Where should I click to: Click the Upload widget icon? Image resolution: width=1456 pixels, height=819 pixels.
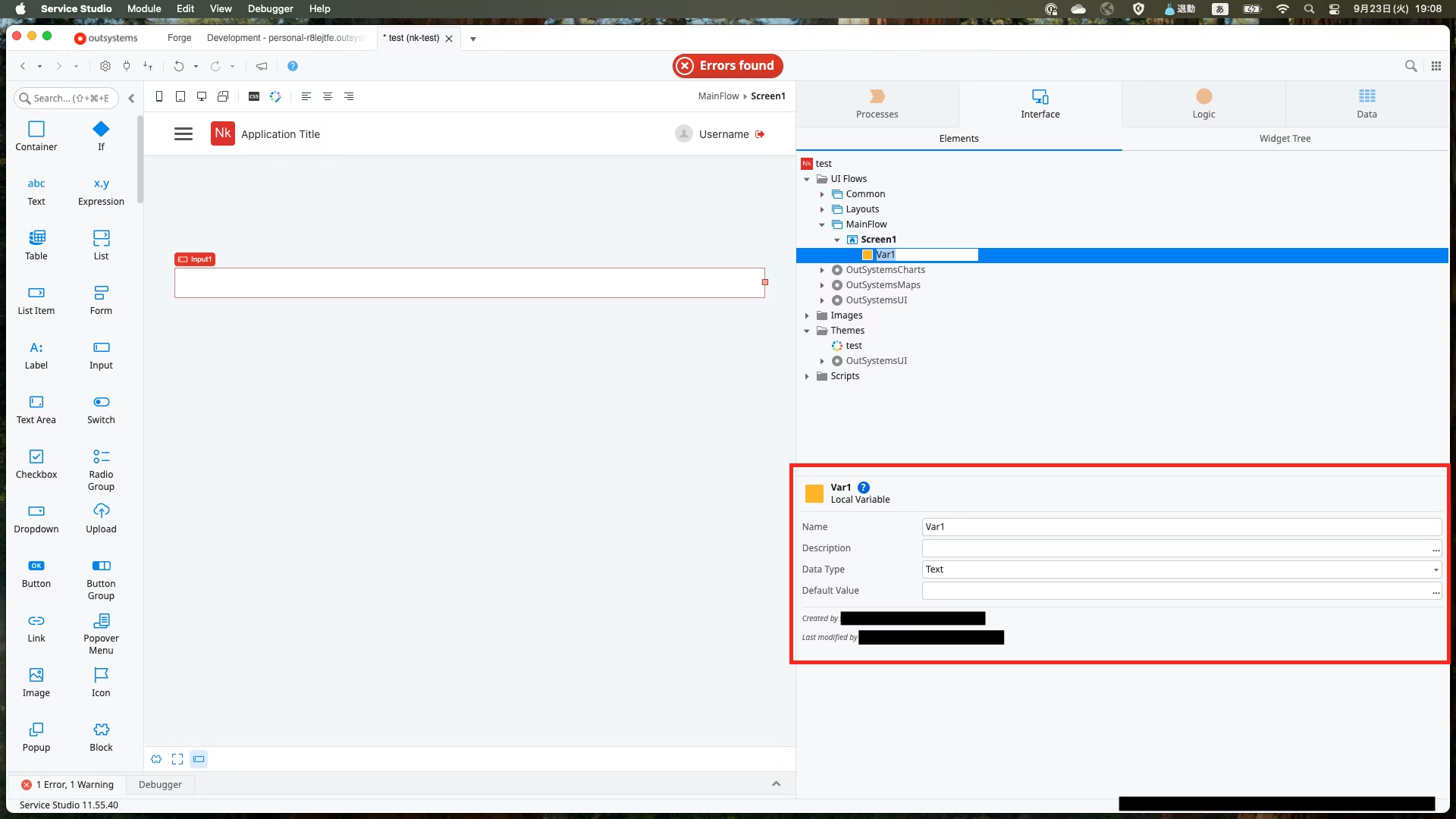coord(101,511)
